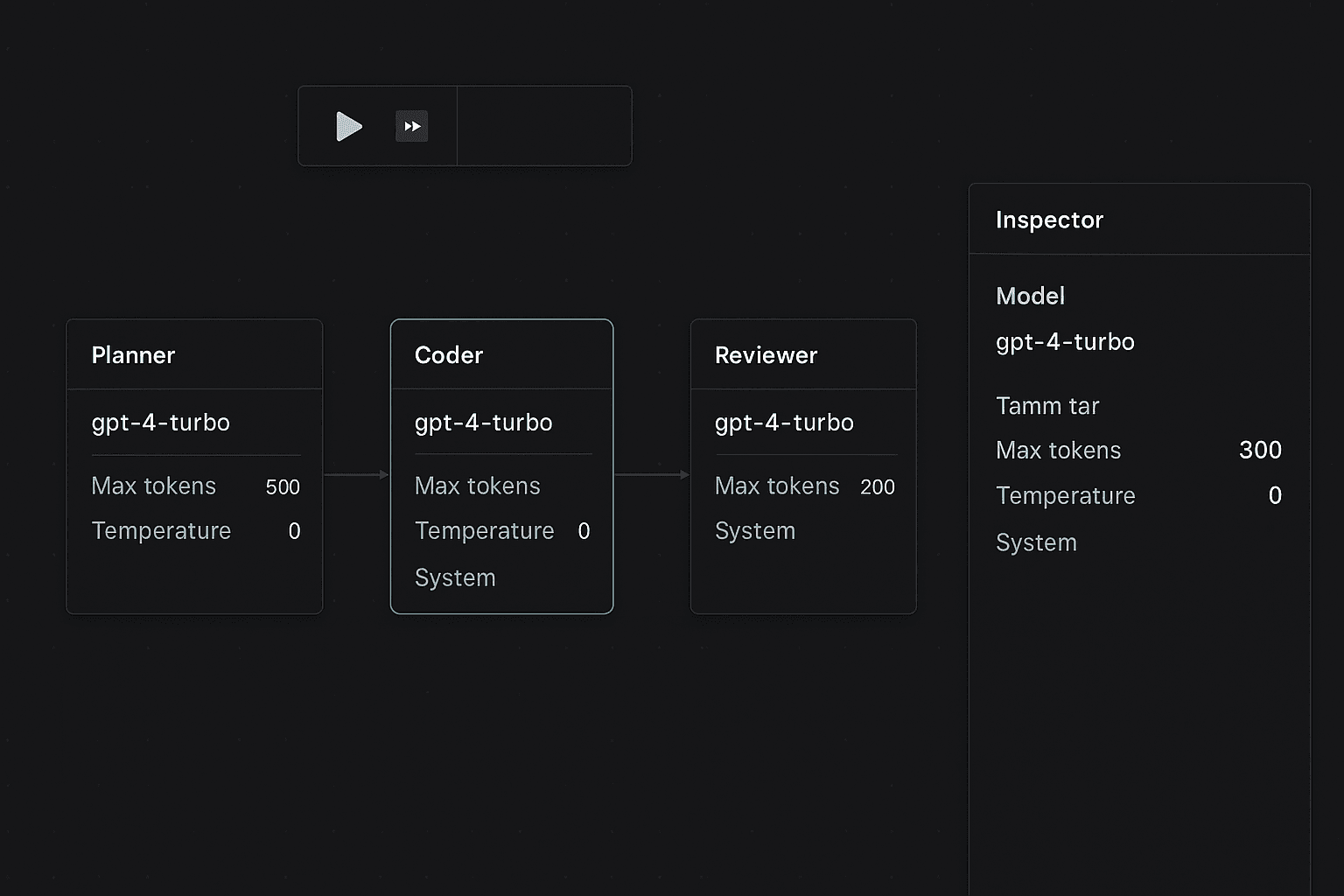Screen dimensions: 1344x896
Task: Click Max tokens label in Reviewer node
Action: pyautogui.click(x=777, y=486)
